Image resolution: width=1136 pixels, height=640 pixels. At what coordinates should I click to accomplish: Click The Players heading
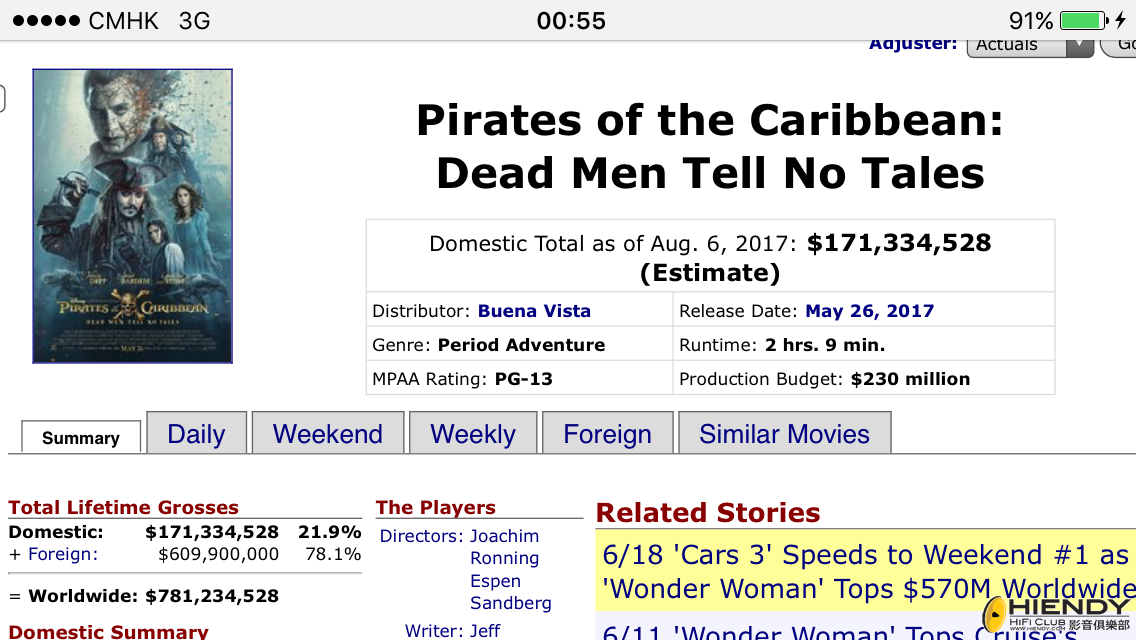coord(435,507)
